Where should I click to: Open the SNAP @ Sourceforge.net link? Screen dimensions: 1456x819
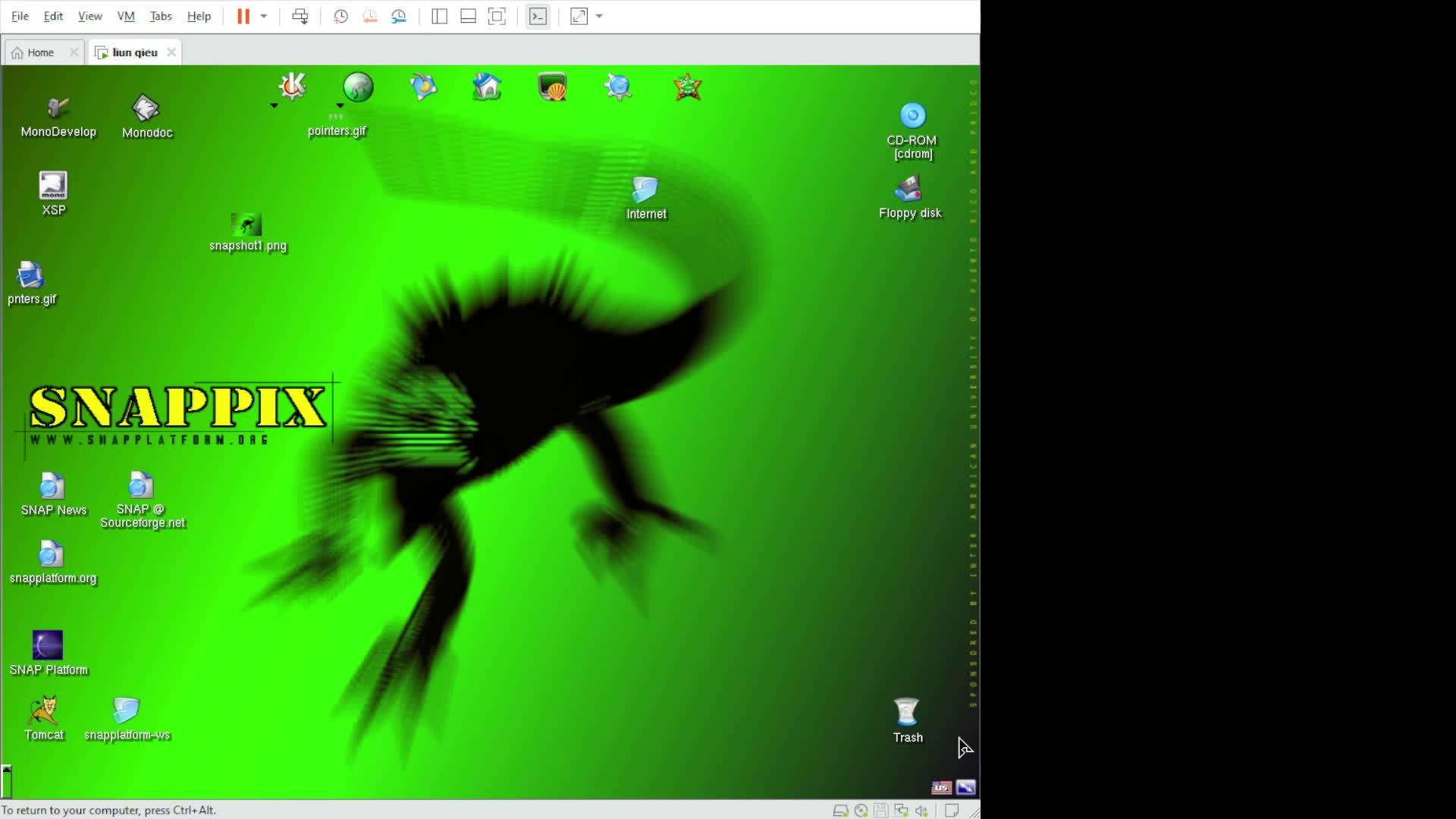pos(142,500)
